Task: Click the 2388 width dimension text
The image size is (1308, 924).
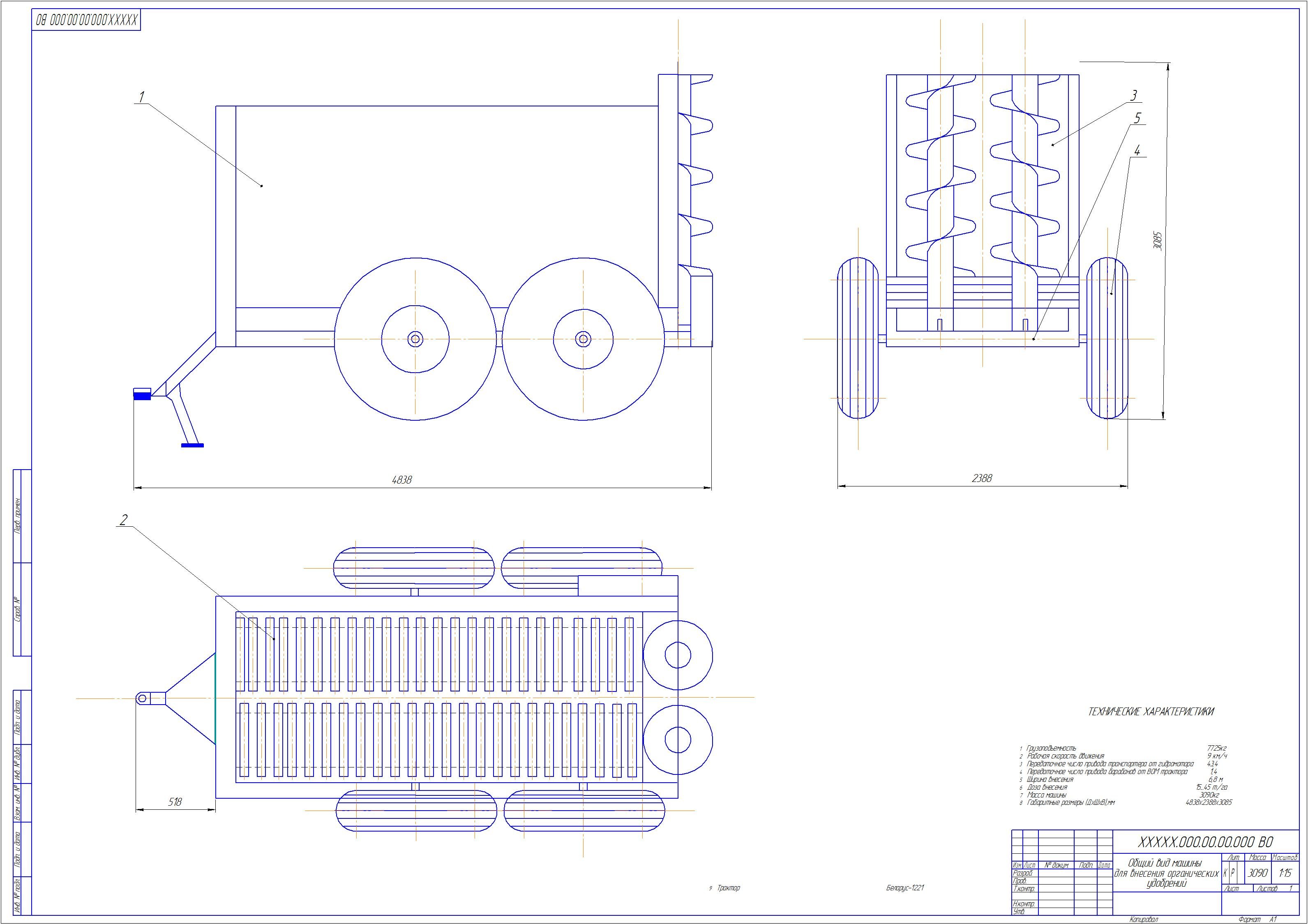Action: [x=982, y=478]
